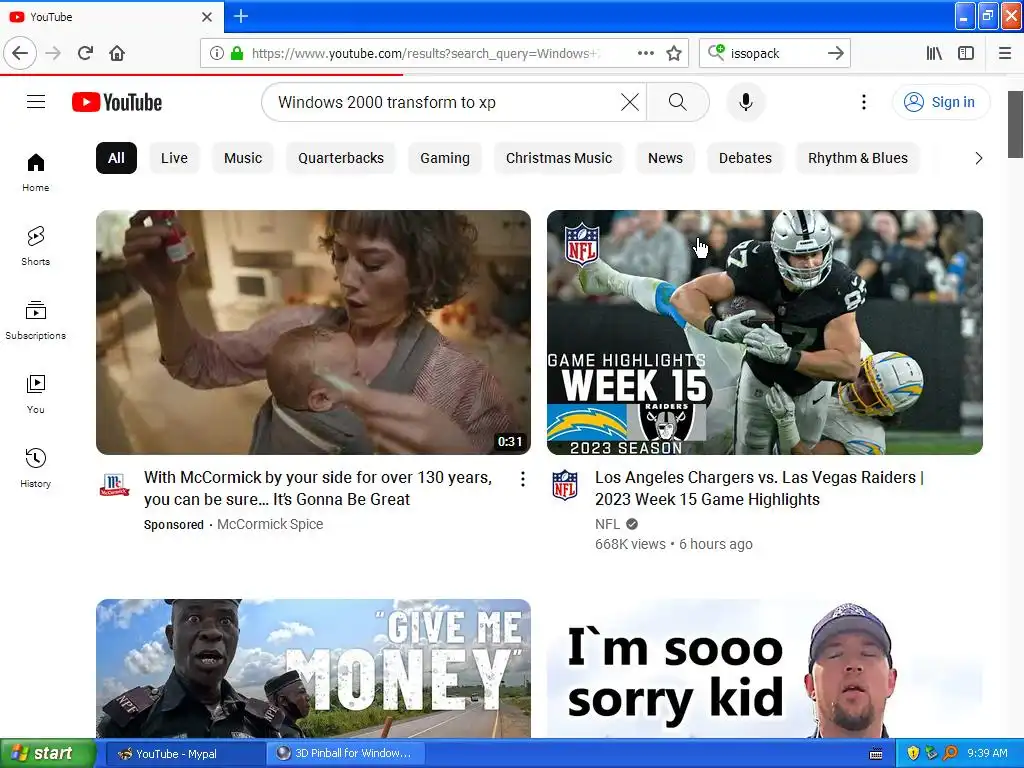The height and width of the screenshot is (768, 1024).
Task: Click the page vertical scrollbar thumb
Action: tap(1015, 124)
